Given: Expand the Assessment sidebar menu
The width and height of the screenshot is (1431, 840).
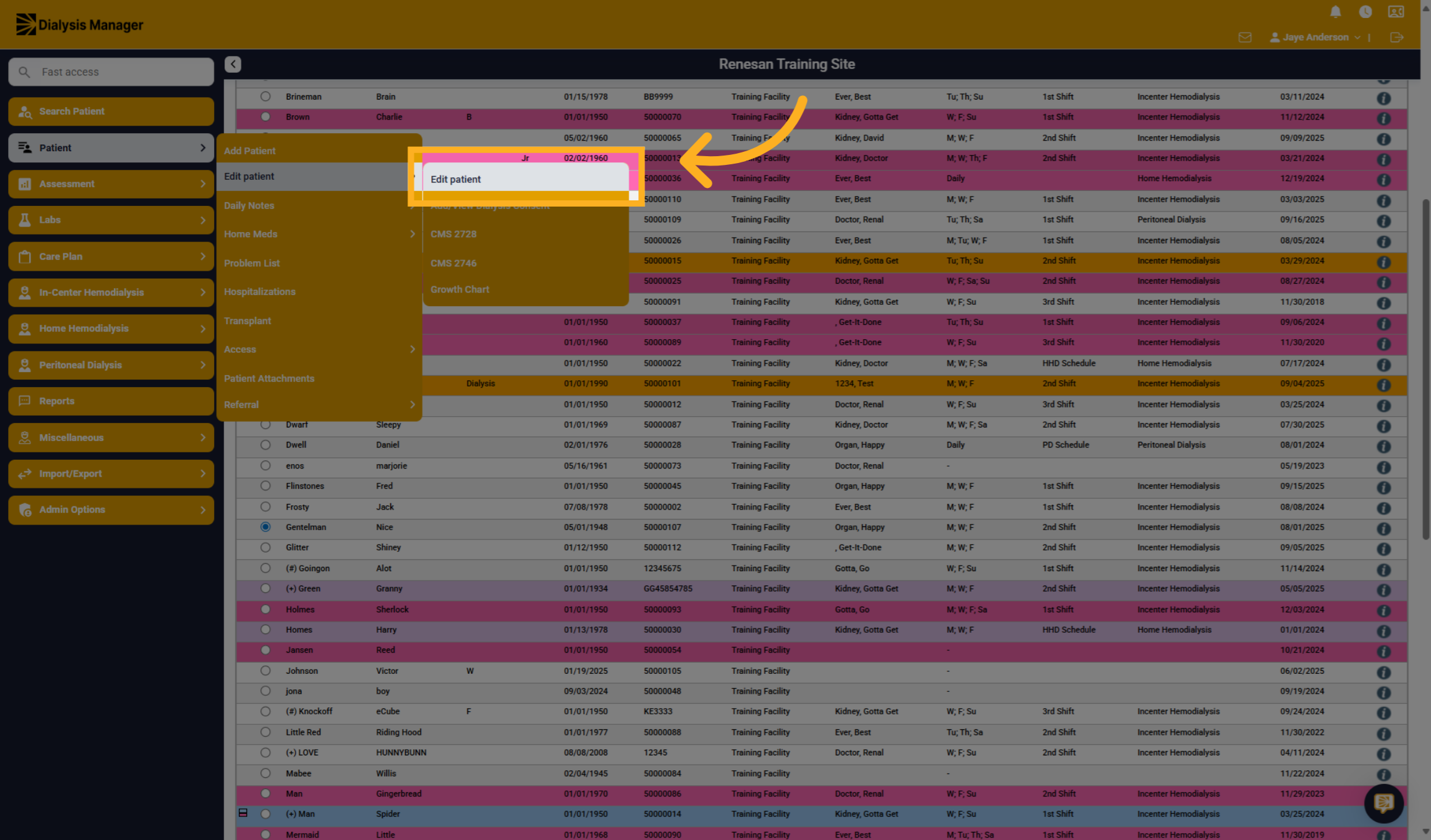Looking at the screenshot, I should (x=111, y=184).
